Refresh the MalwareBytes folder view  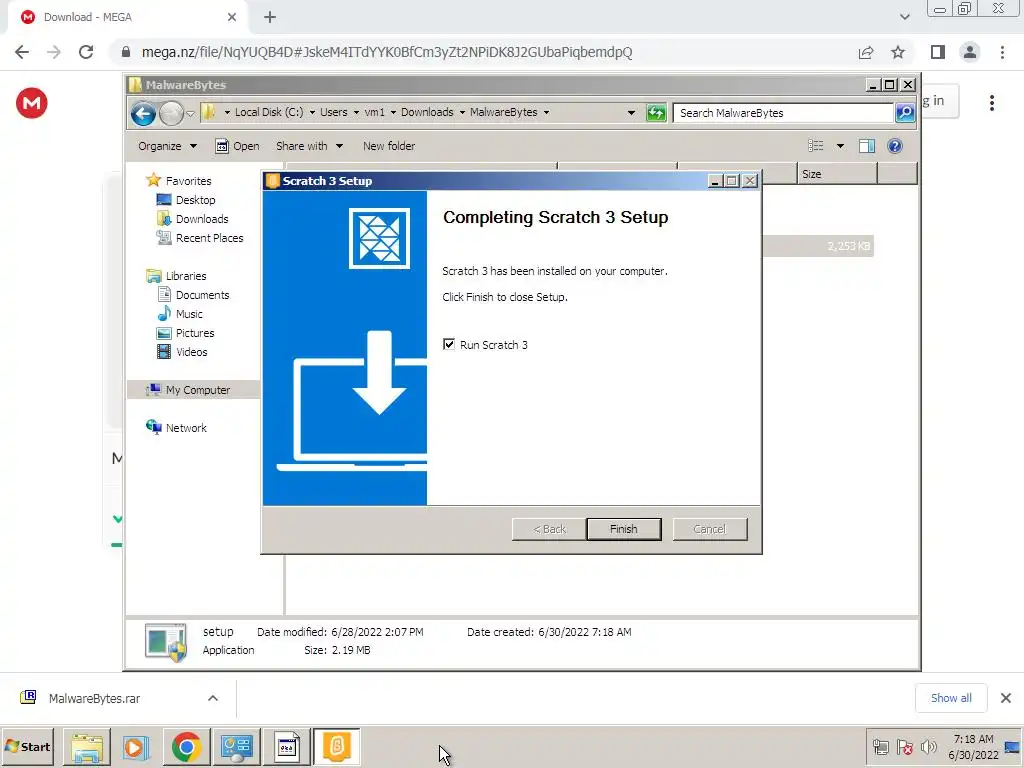656,113
